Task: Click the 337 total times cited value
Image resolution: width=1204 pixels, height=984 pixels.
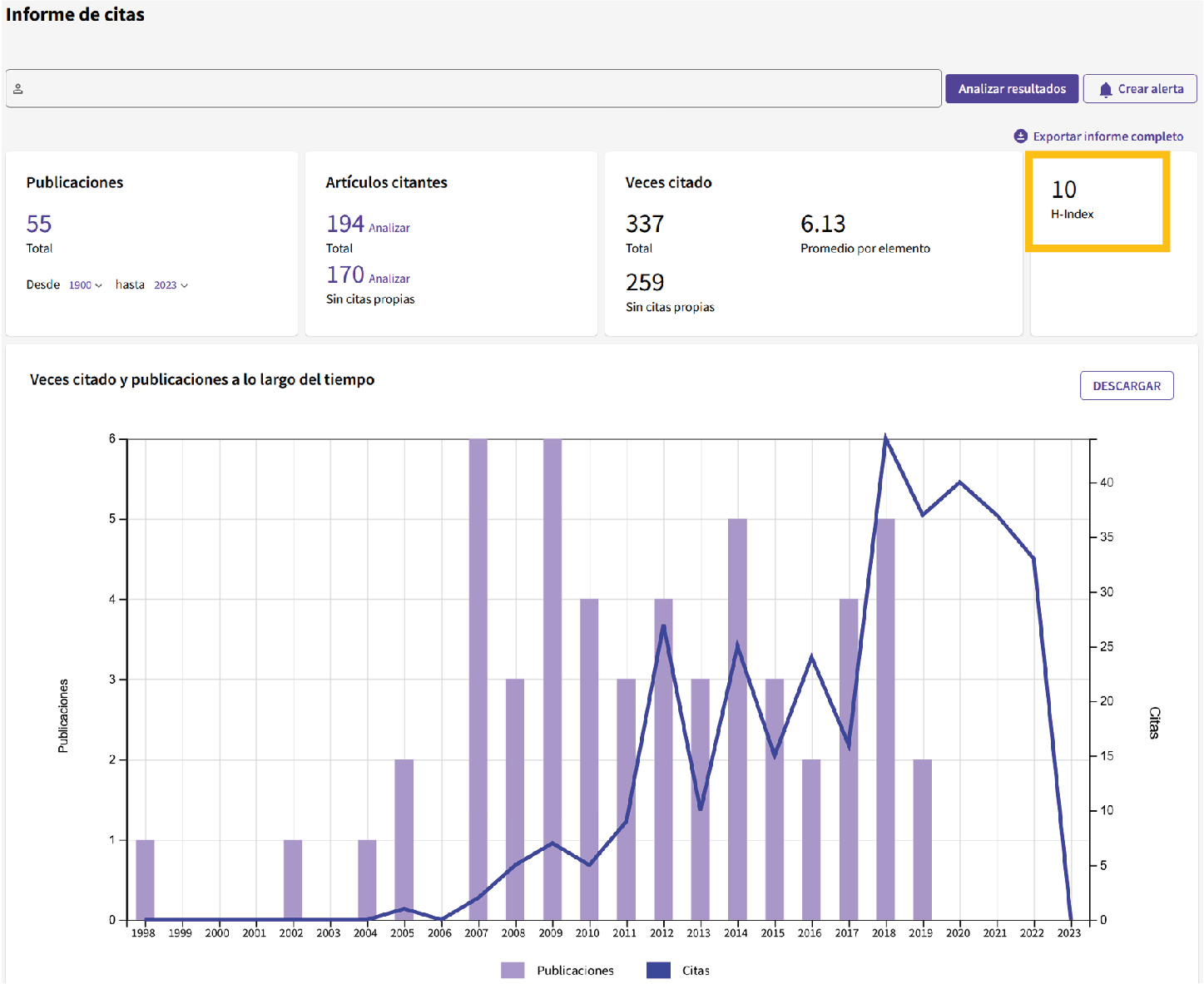Action: (x=645, y=224)
